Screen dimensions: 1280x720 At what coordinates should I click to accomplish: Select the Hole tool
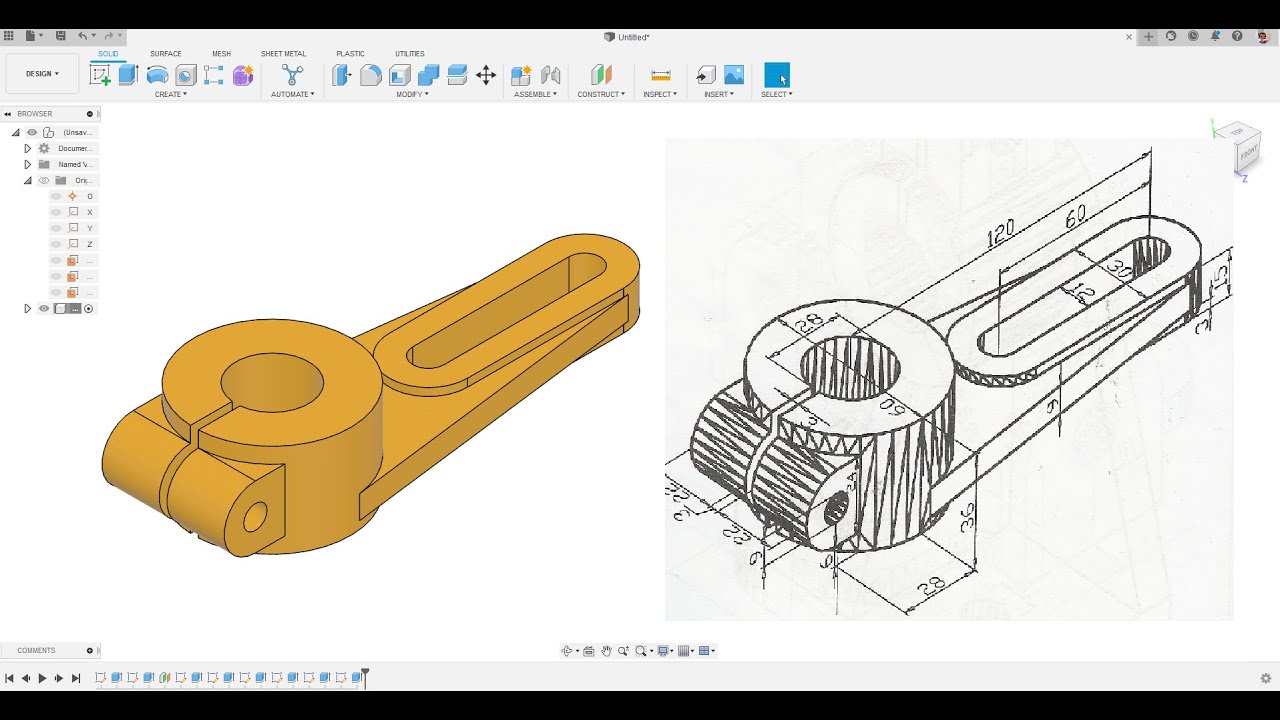186,75
